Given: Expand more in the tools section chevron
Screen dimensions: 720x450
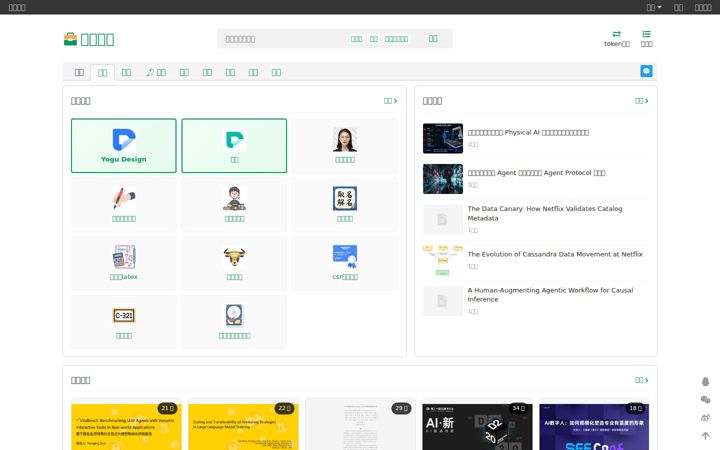Looking at the screenshot, I should point(390,101).
